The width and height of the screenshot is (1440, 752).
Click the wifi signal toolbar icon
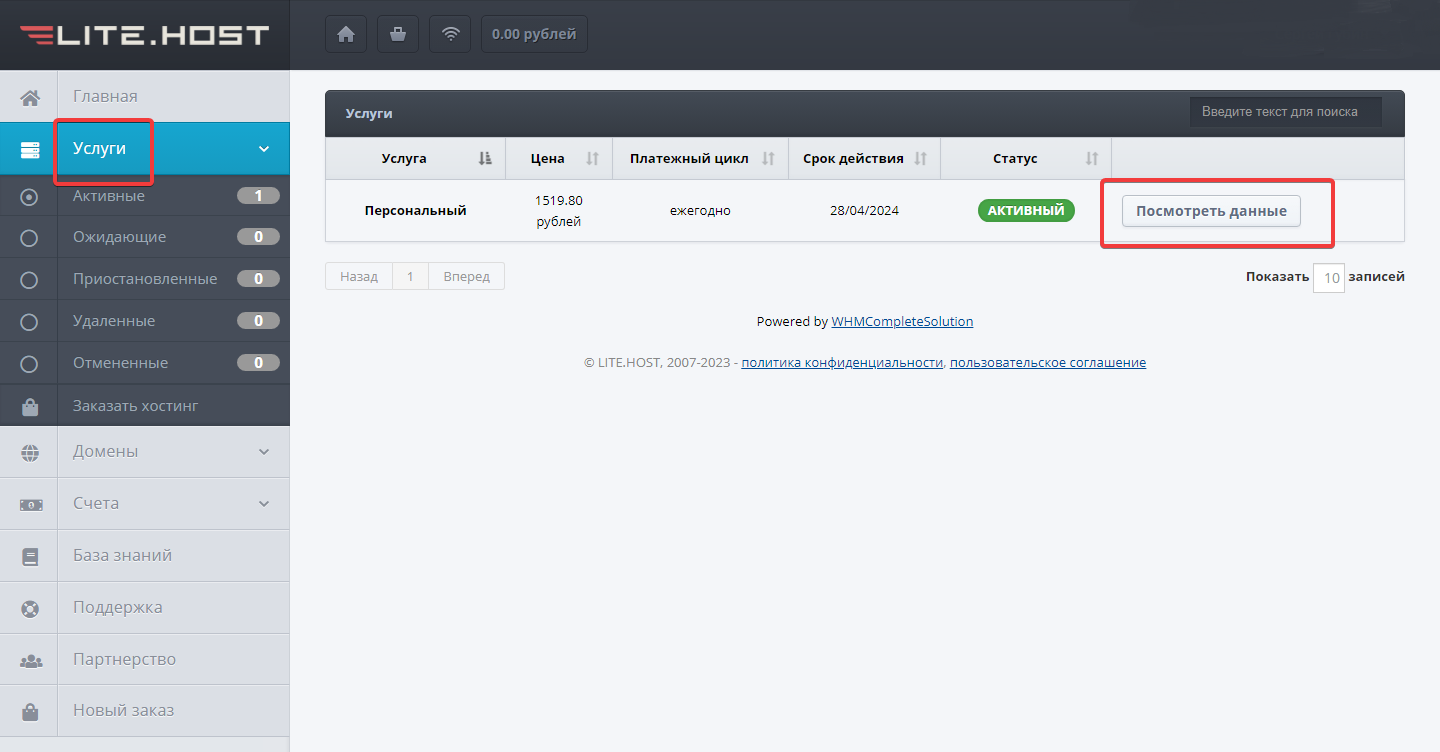[x=450, y=34]
